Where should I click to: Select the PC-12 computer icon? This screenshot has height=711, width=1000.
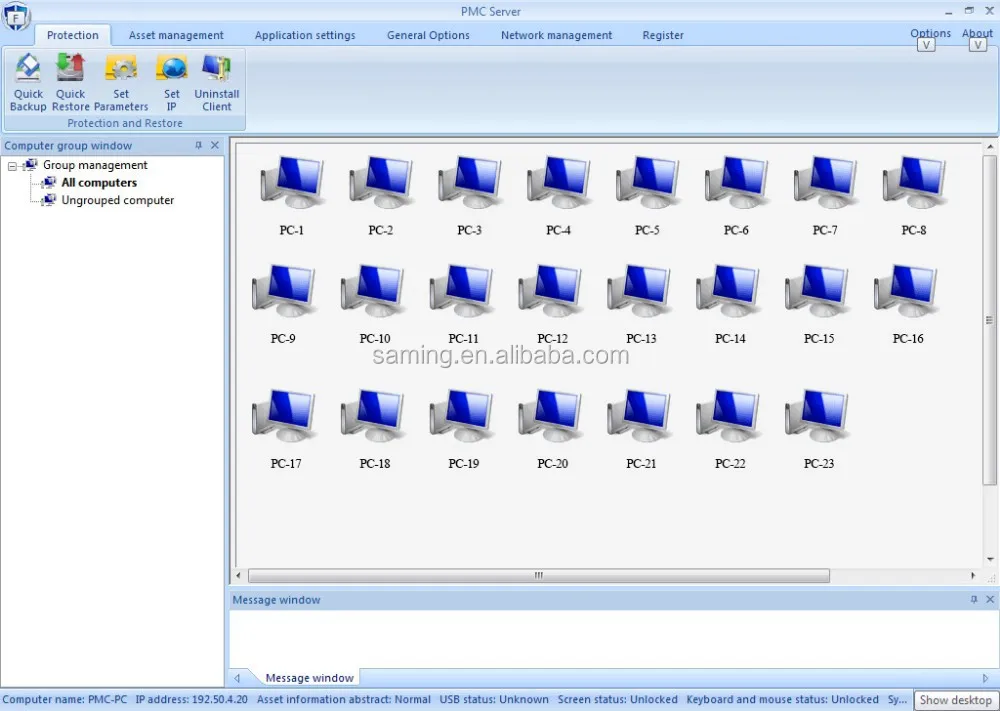pyautogui.click(x=552, y=292)
